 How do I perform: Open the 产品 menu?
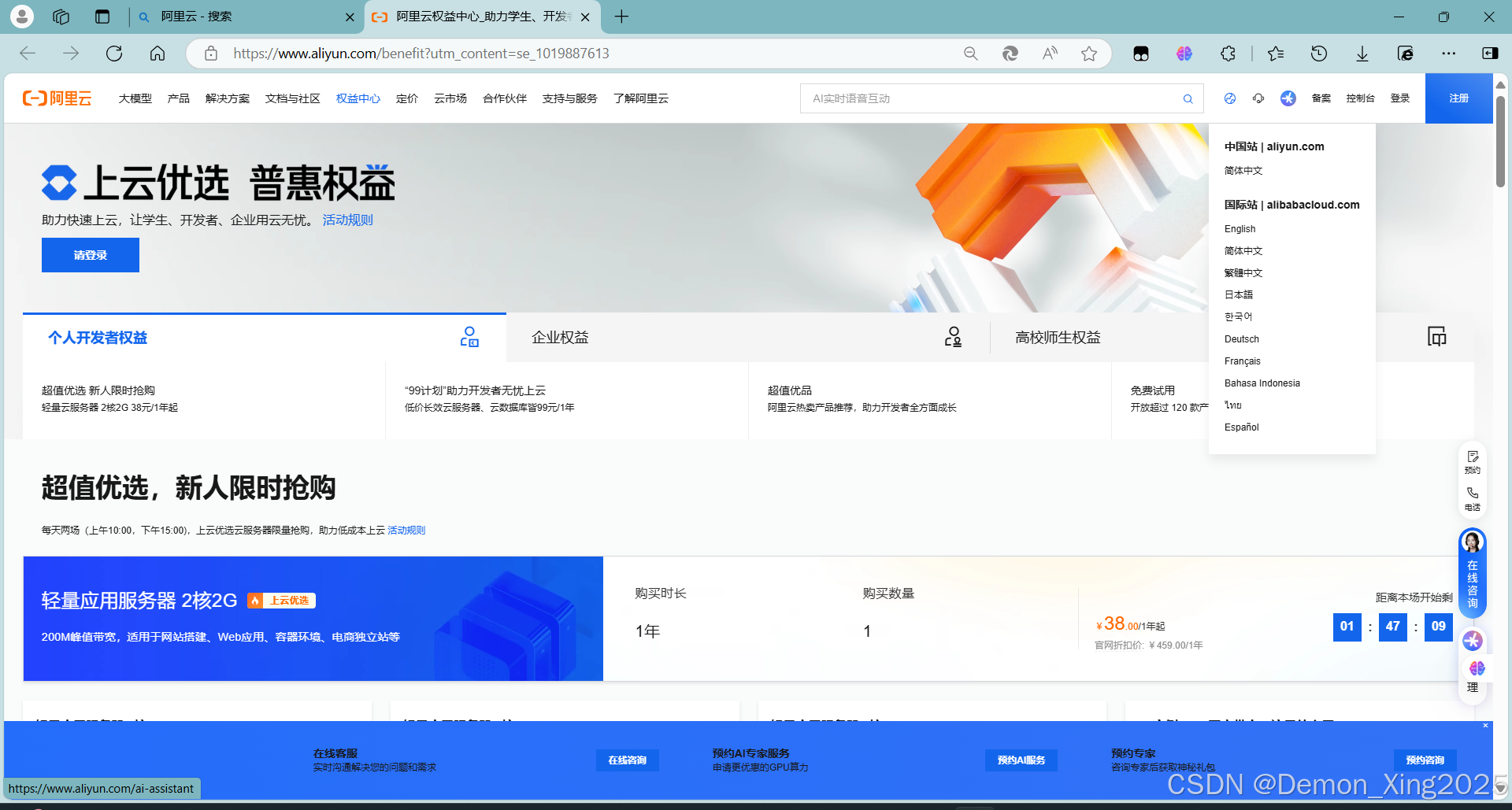179,98
